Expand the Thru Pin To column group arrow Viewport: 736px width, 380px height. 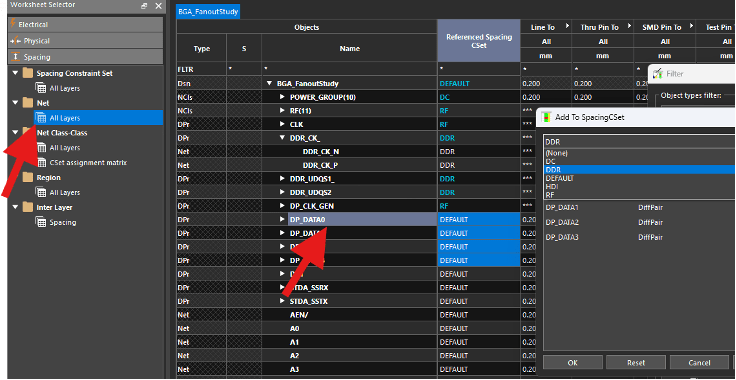pyautogui.click(x=629, y=26)
